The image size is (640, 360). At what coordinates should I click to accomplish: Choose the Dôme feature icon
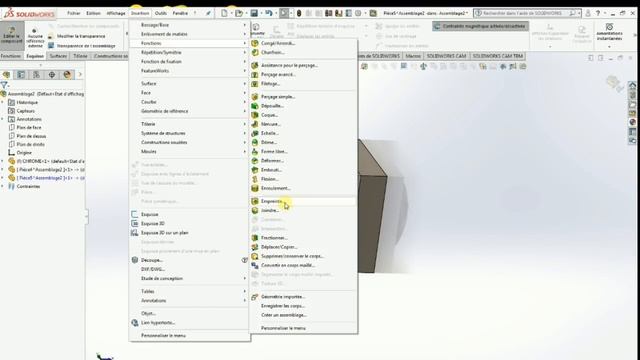255,142
